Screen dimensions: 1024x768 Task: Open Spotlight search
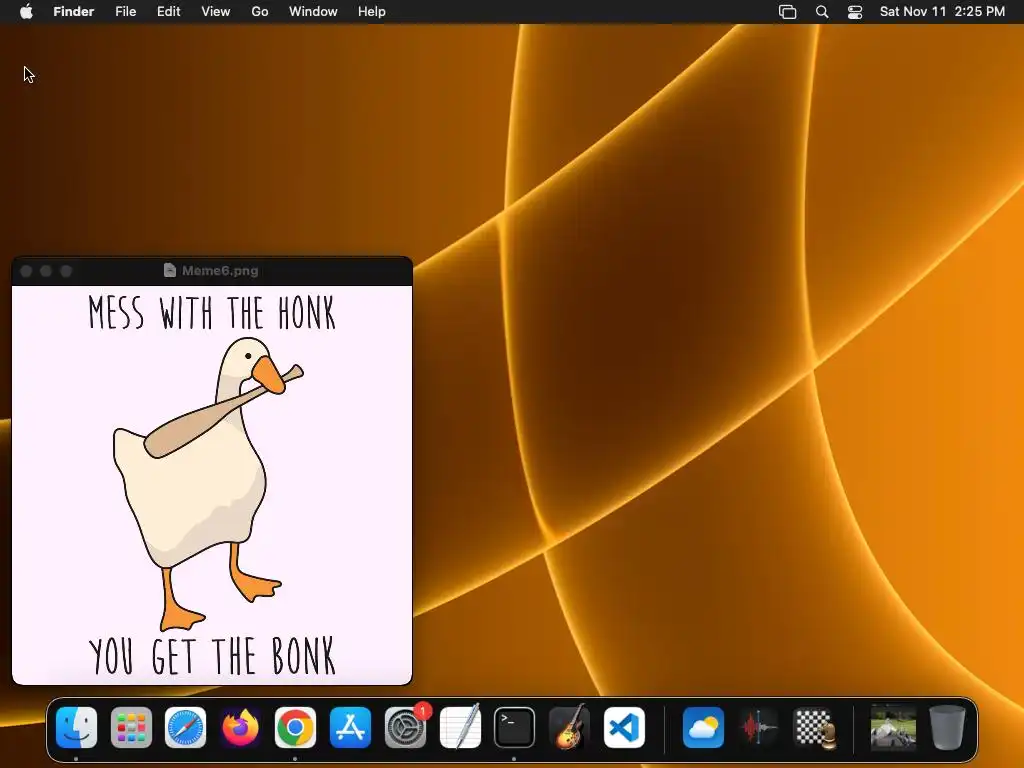[822, 12]
